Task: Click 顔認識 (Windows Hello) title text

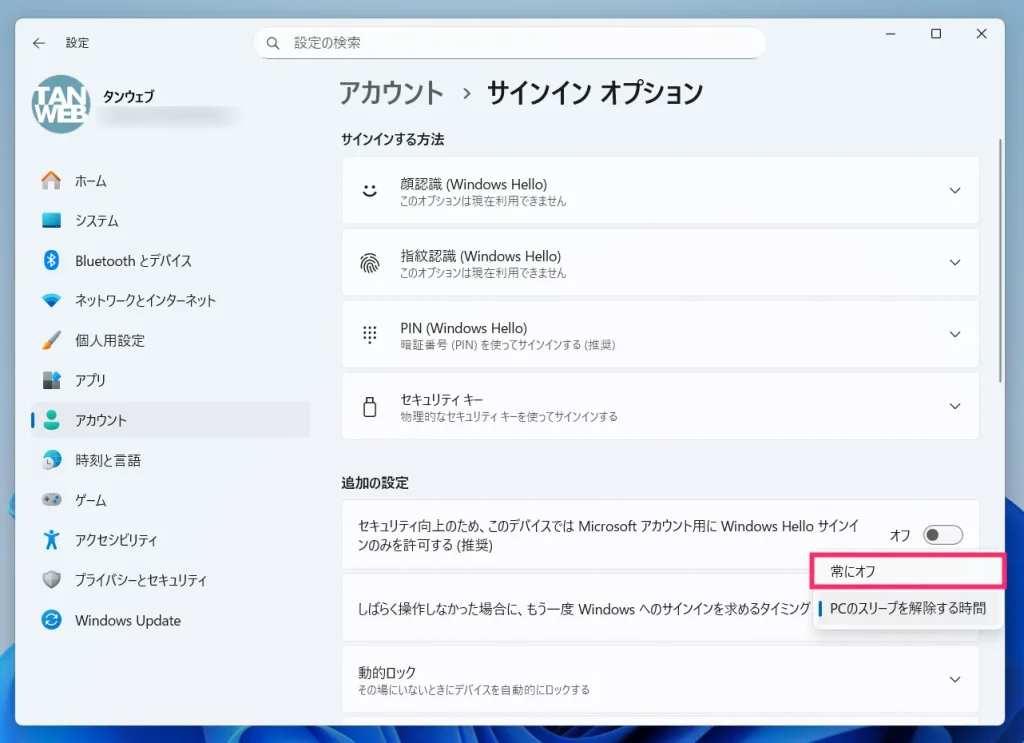Action: [473, 184]
